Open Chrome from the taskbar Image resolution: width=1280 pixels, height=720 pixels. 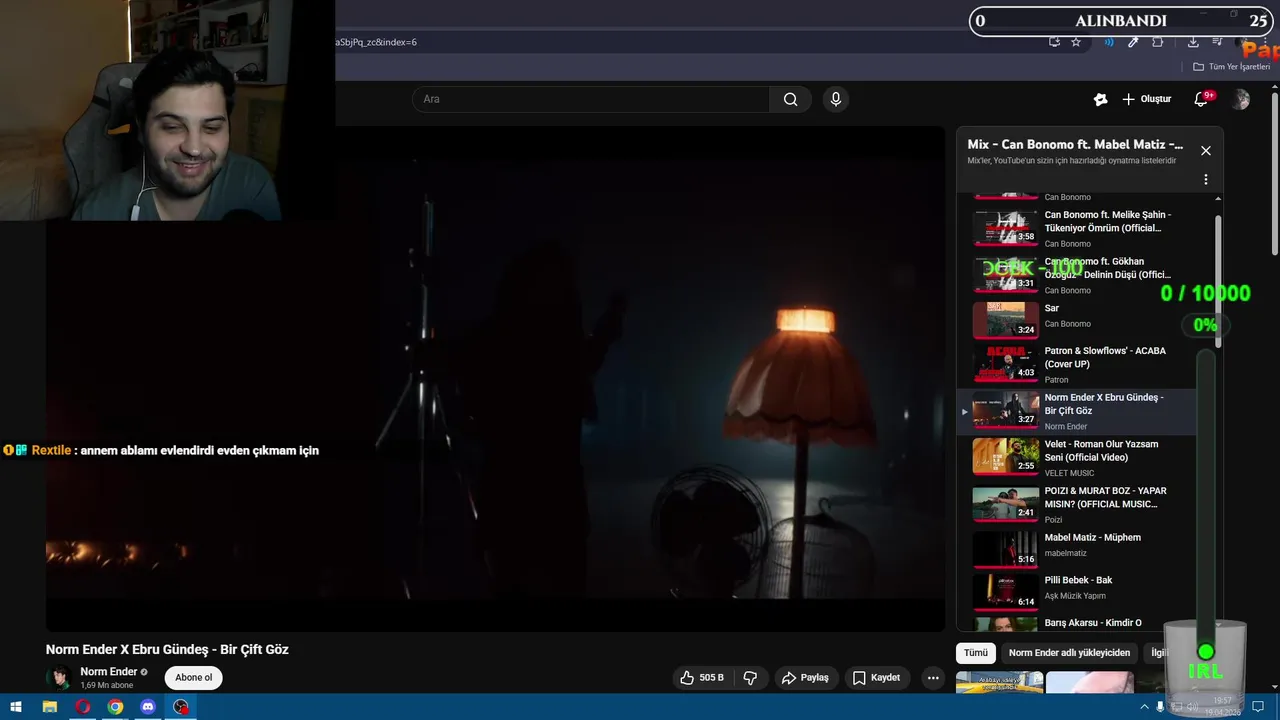[x=115, y=707]
